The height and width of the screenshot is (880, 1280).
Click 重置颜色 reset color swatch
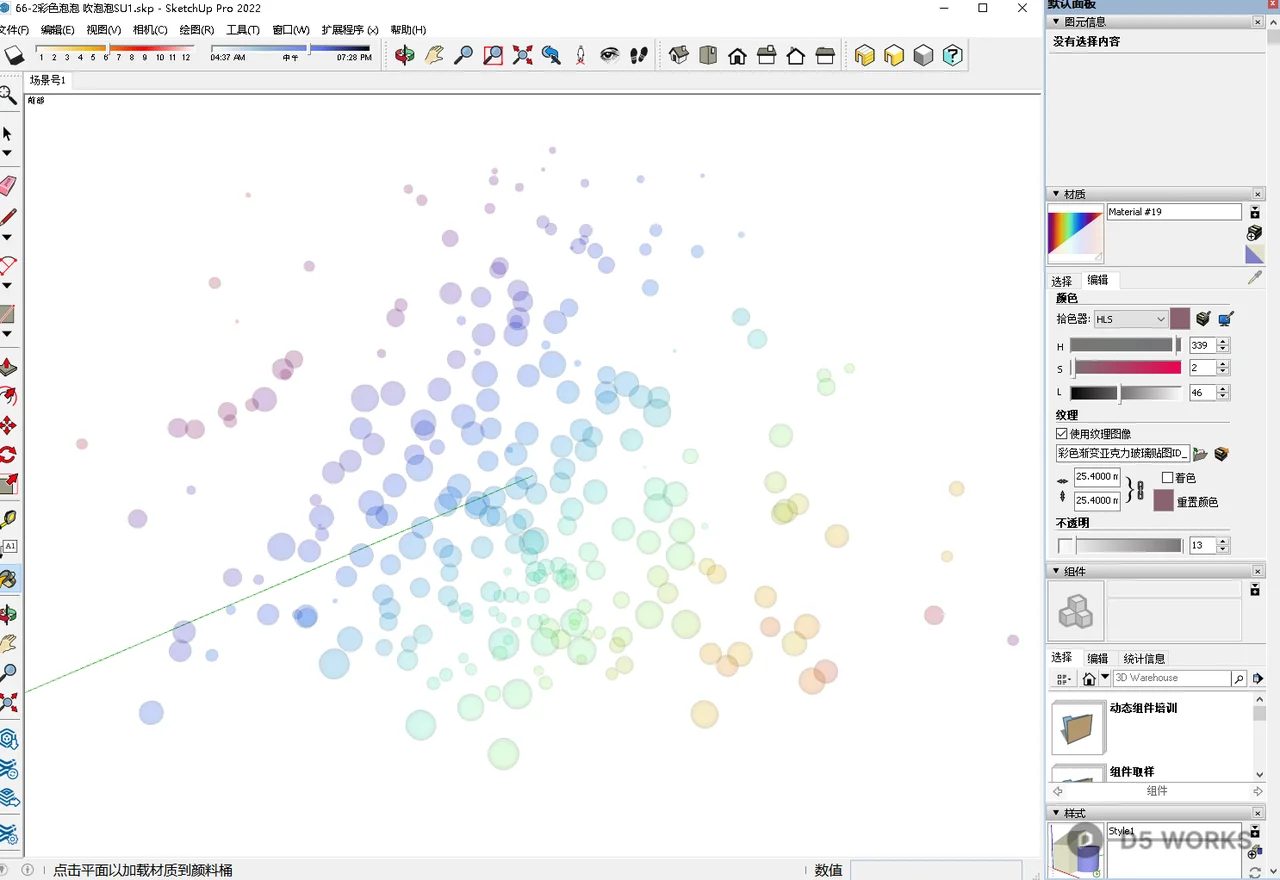[1163, 501]
